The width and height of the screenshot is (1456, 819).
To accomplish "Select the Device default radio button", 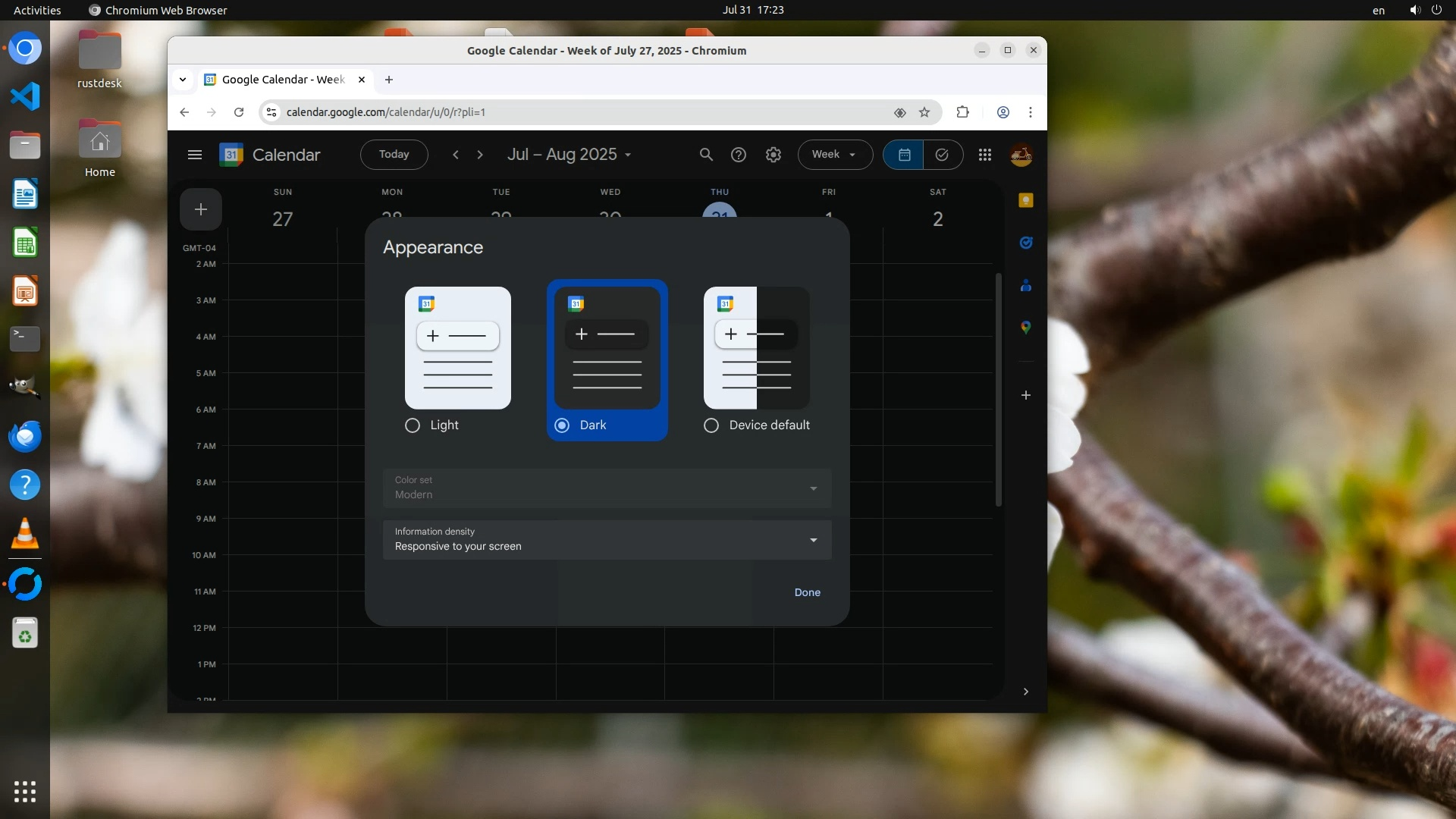I will [x=711, y=425].
